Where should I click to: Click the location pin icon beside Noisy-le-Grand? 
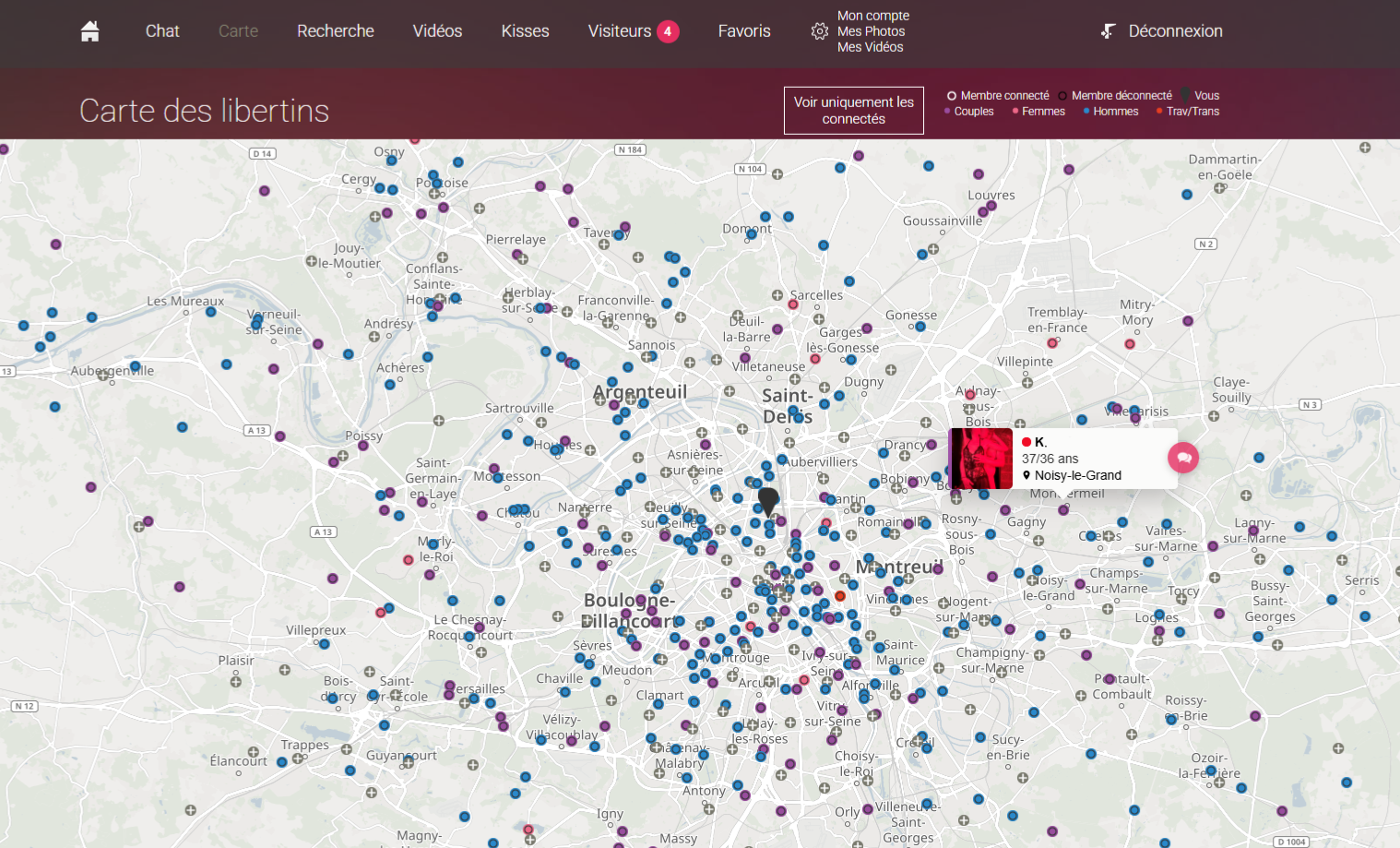pos(1026,475)
